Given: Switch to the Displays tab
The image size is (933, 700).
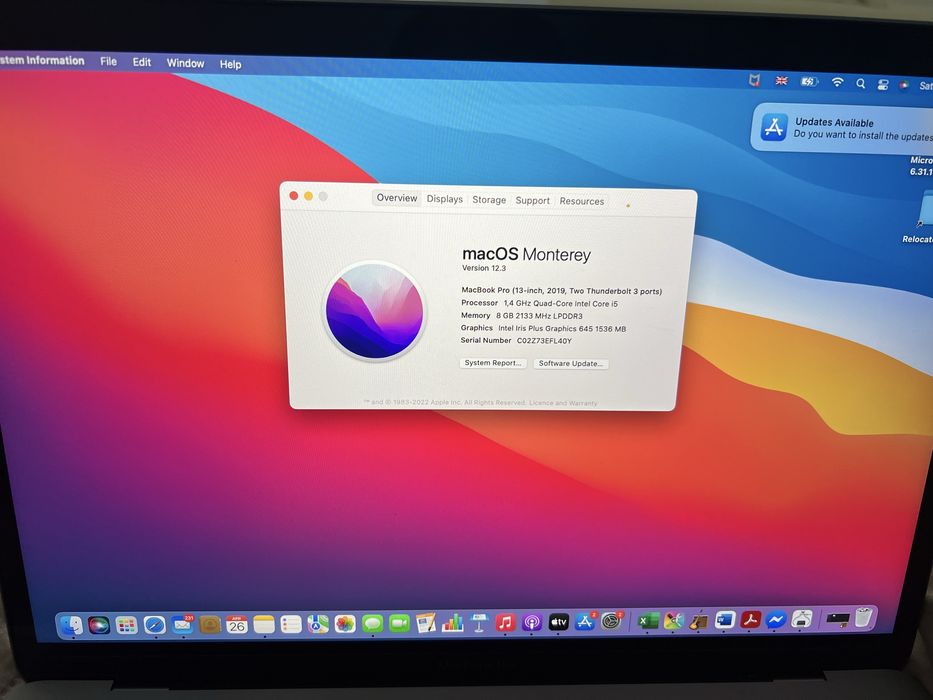Looking at the screenshot, I should pos(444,199).
